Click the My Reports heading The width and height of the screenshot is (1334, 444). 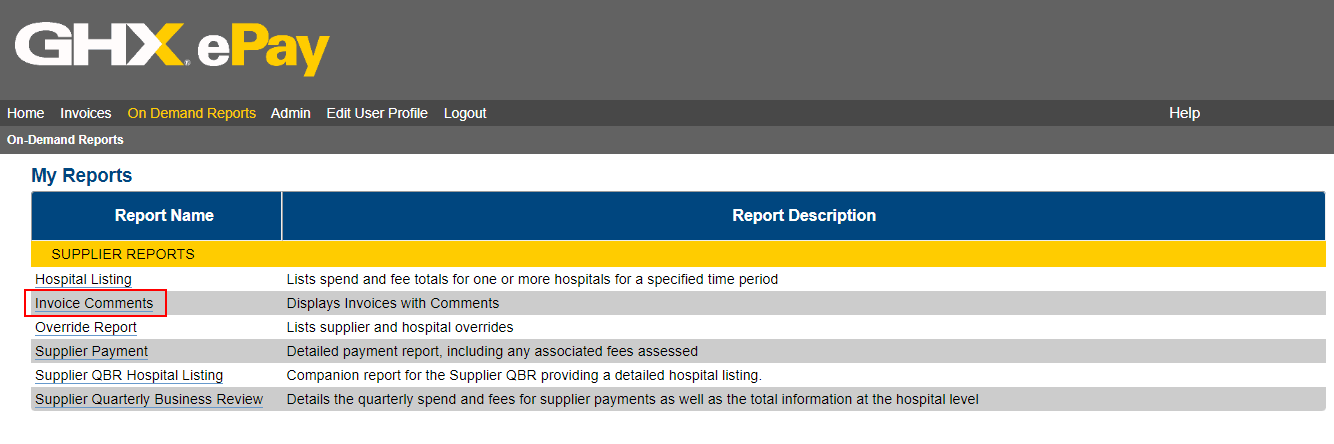point(81,175)
